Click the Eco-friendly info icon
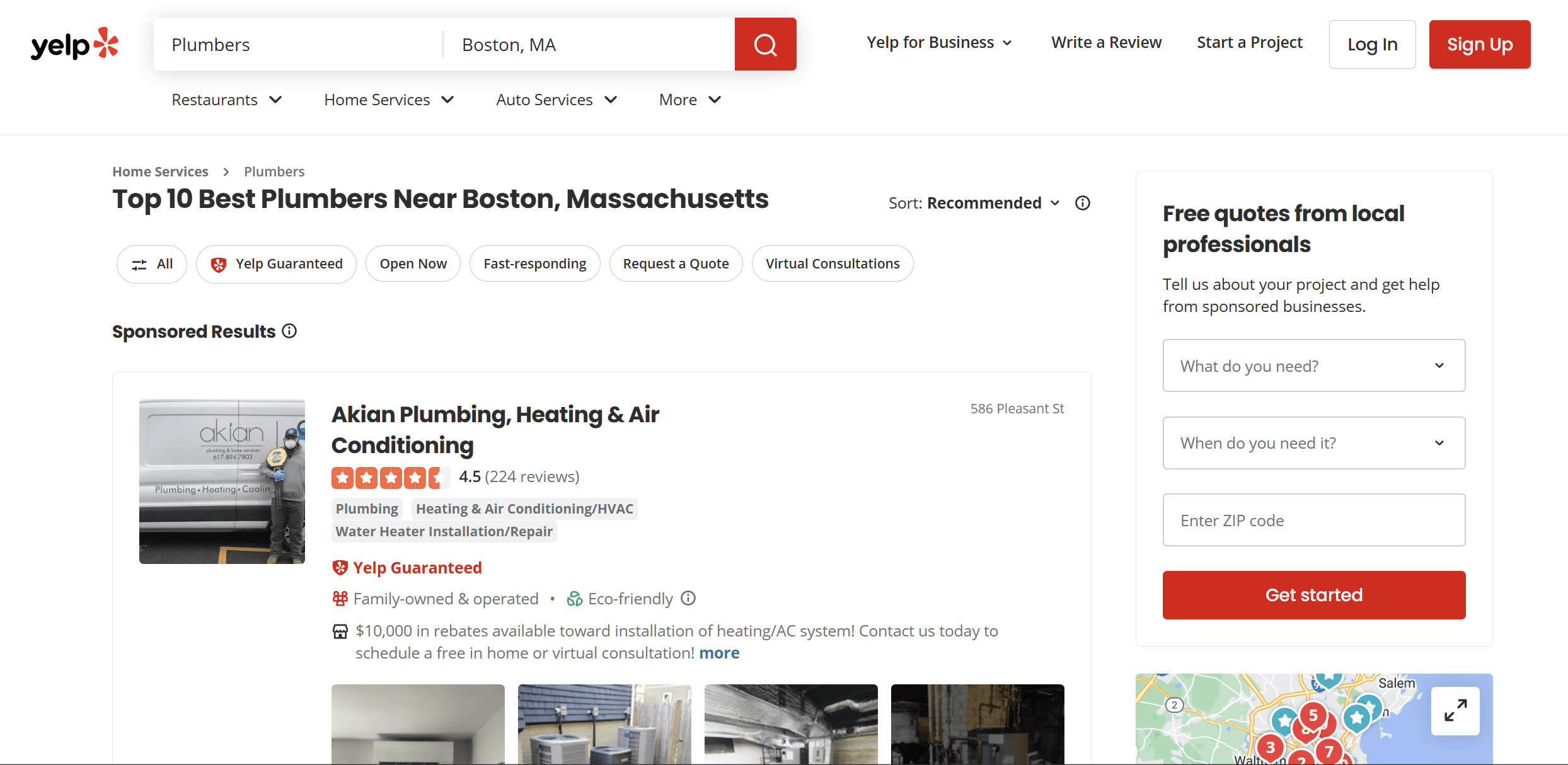1568x765 pixels. pyautogui.click(x=688, y=598)
